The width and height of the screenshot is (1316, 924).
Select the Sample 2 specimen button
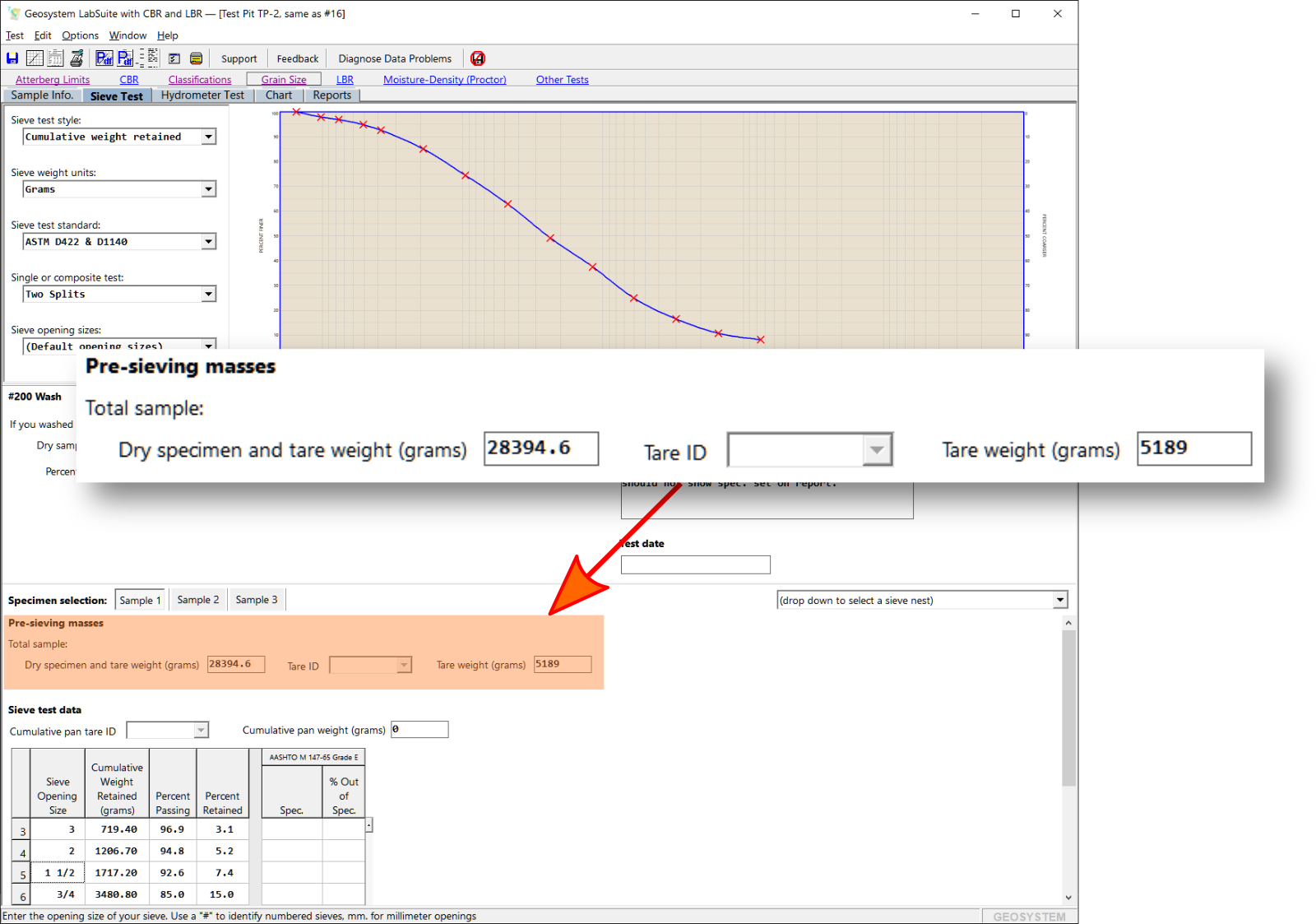pos(198,600)
